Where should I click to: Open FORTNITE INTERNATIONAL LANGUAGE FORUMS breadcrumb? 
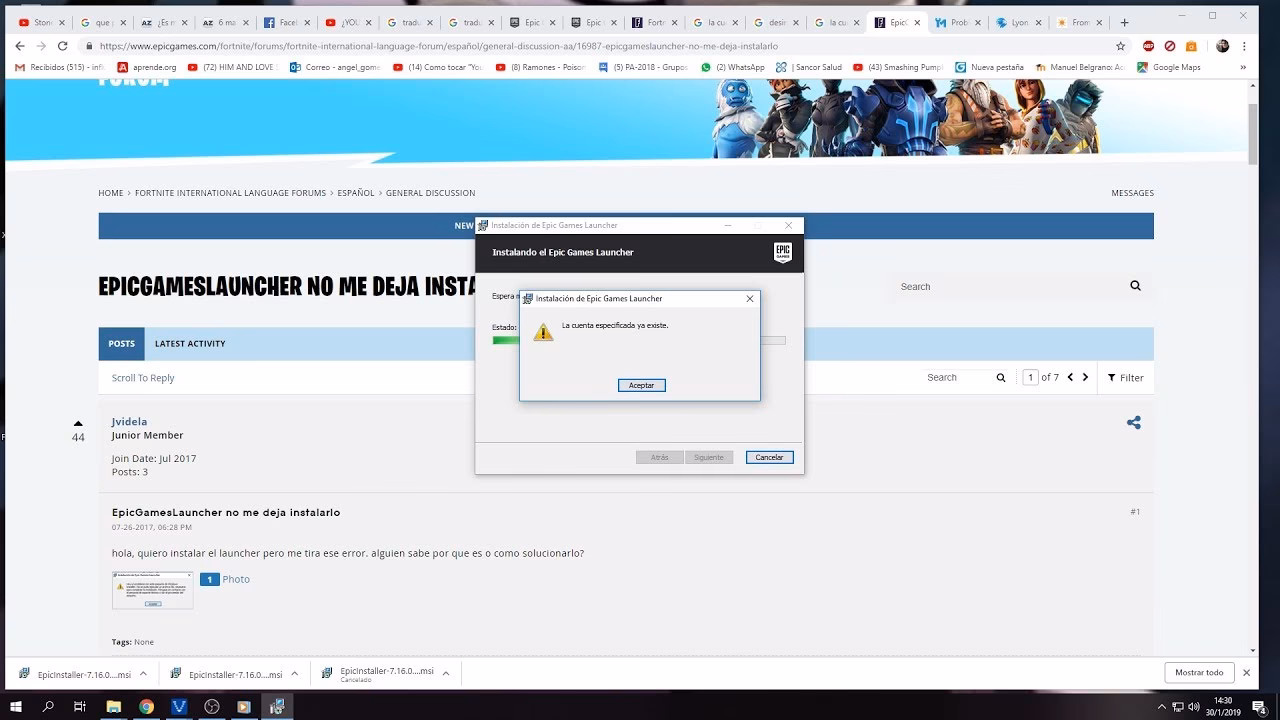230,193
